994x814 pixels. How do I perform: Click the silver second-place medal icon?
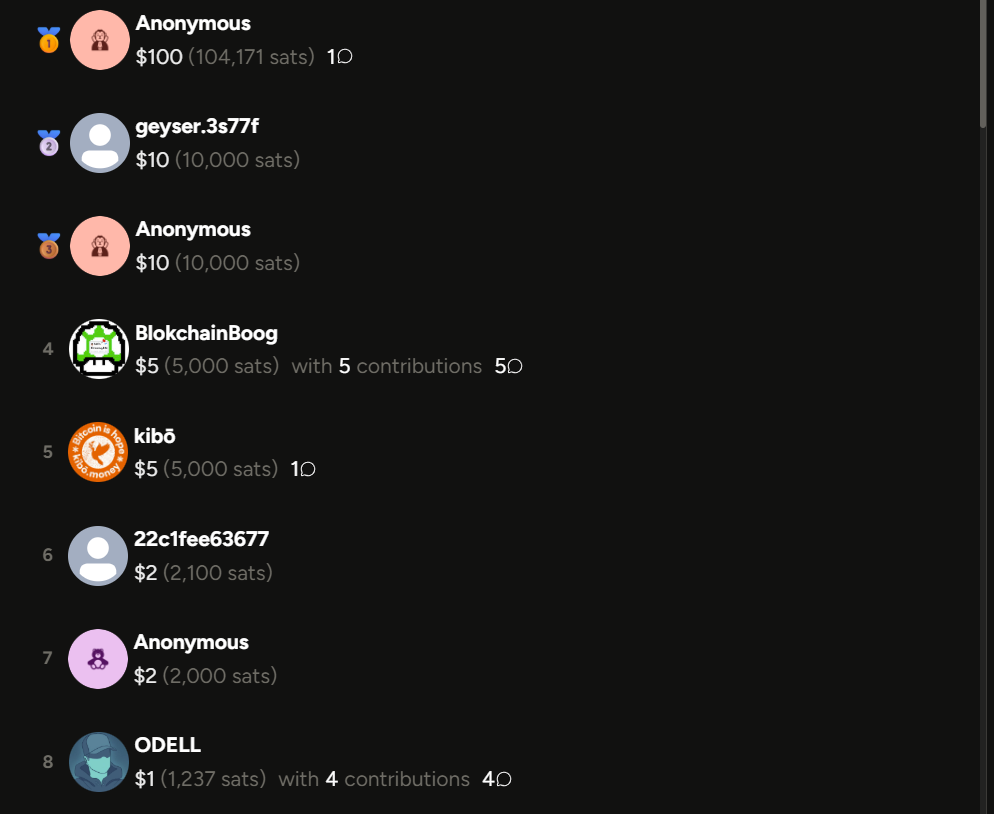(49, 143)
